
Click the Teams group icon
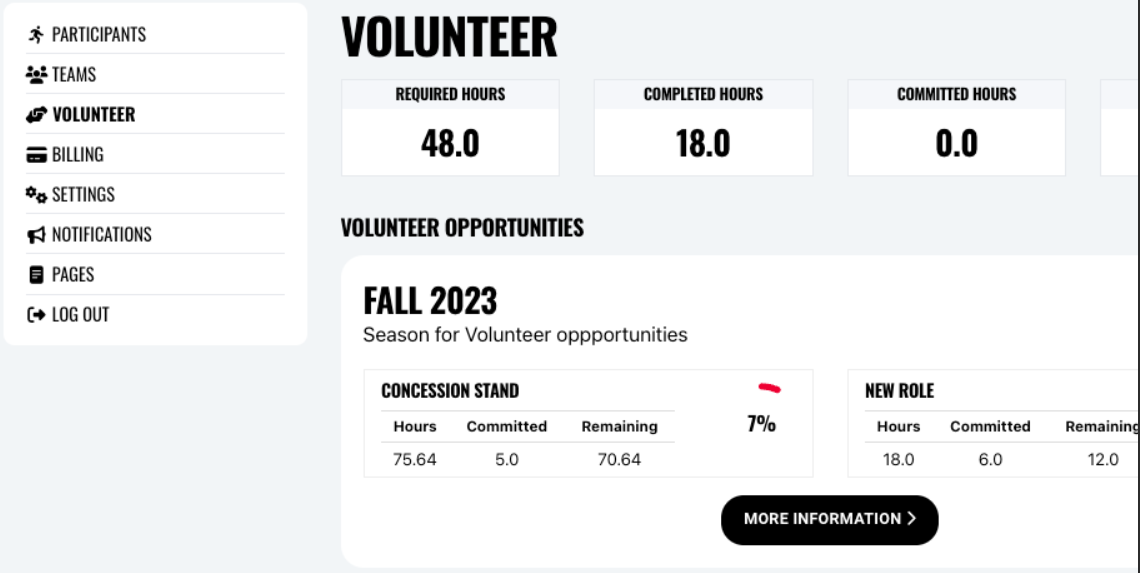(36, 74)
